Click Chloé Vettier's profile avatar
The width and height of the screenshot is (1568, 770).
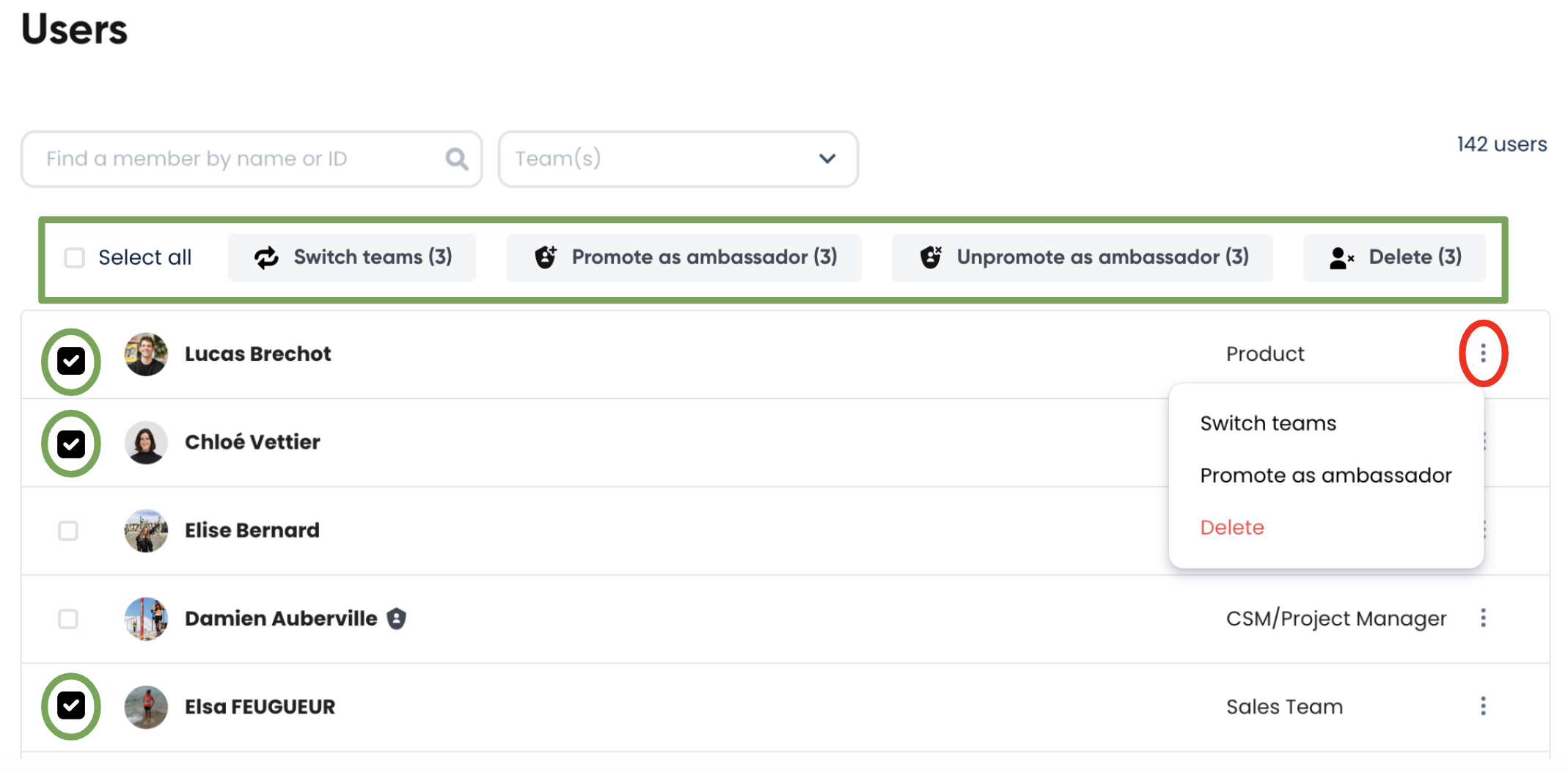(146, 442)
